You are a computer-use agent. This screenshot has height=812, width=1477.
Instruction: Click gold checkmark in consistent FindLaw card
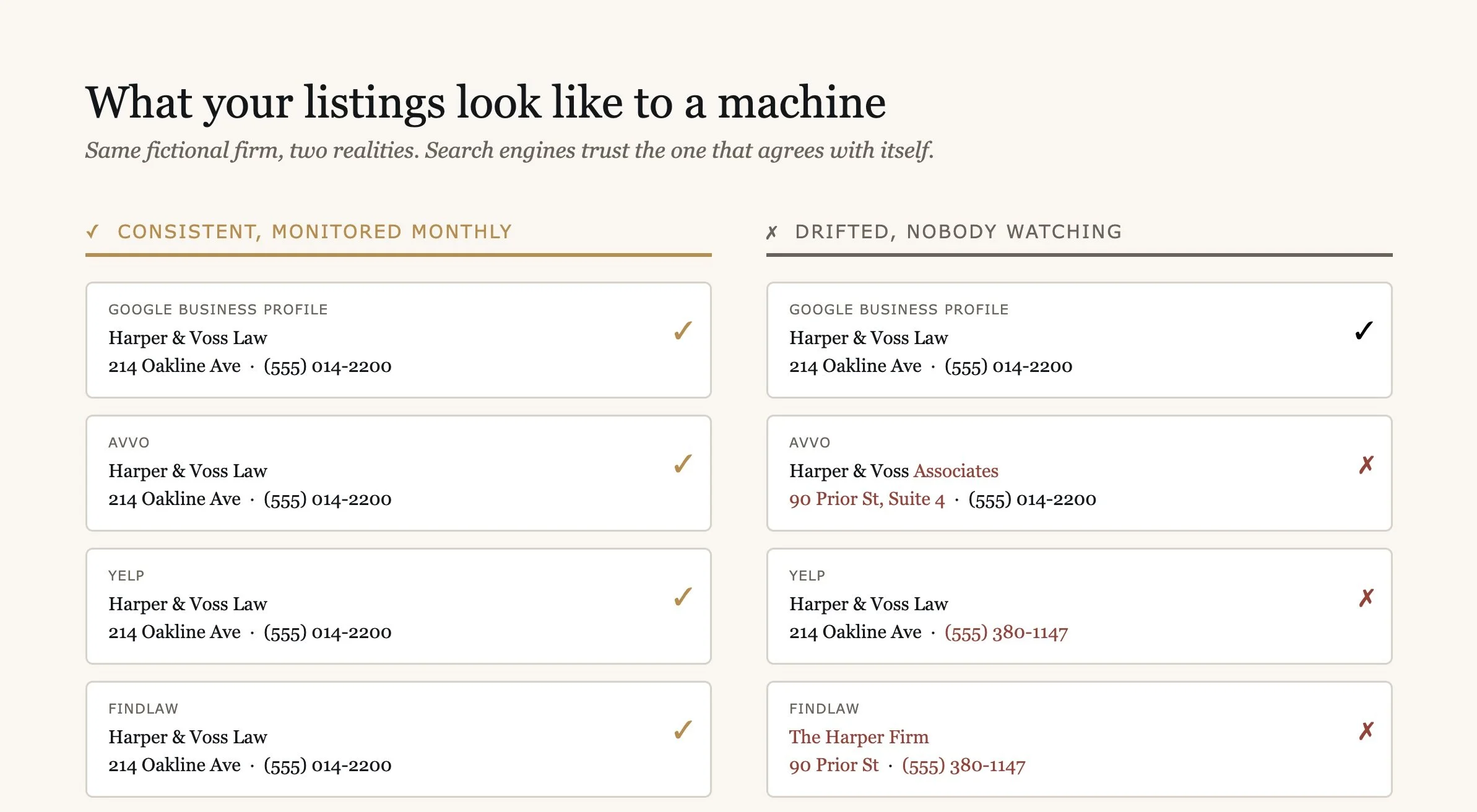683,730
